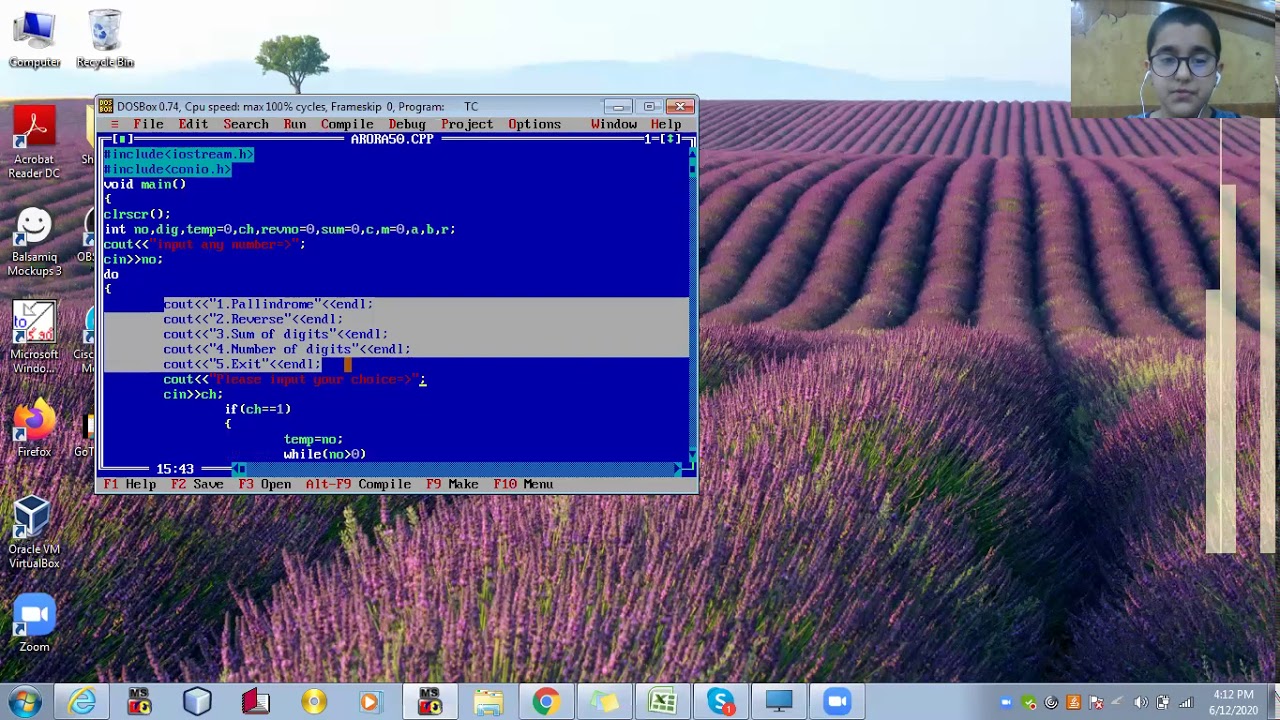Open the Window menu
Image resolution: width=1280 pixels, height=720 pixels.
pos(614,124)
